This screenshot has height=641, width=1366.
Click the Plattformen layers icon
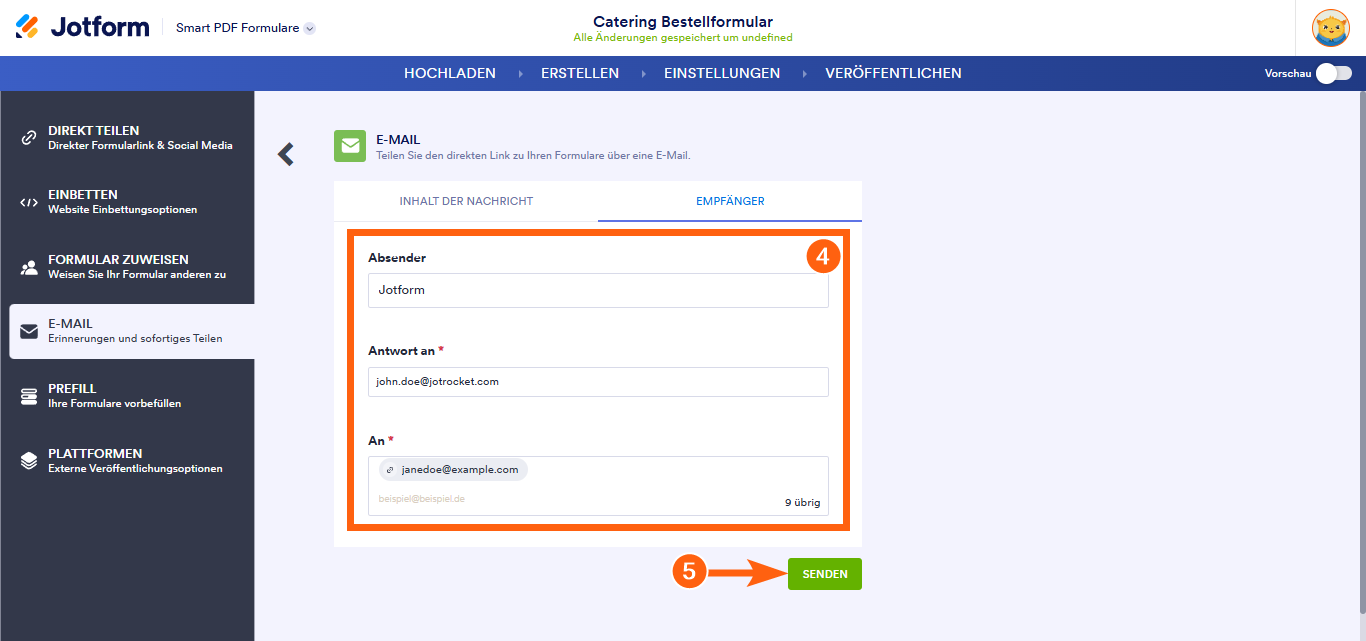29,460
